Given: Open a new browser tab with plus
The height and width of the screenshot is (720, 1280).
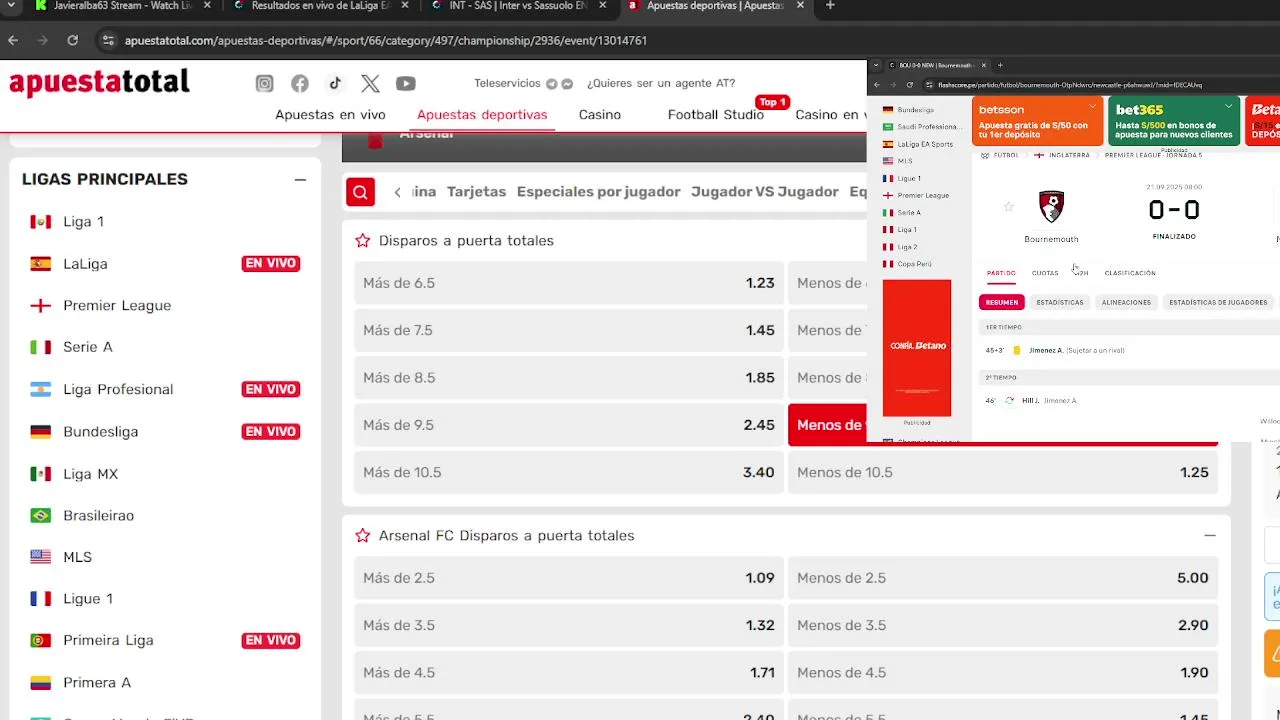Looking at the screenshot, I should click(830, 6).
